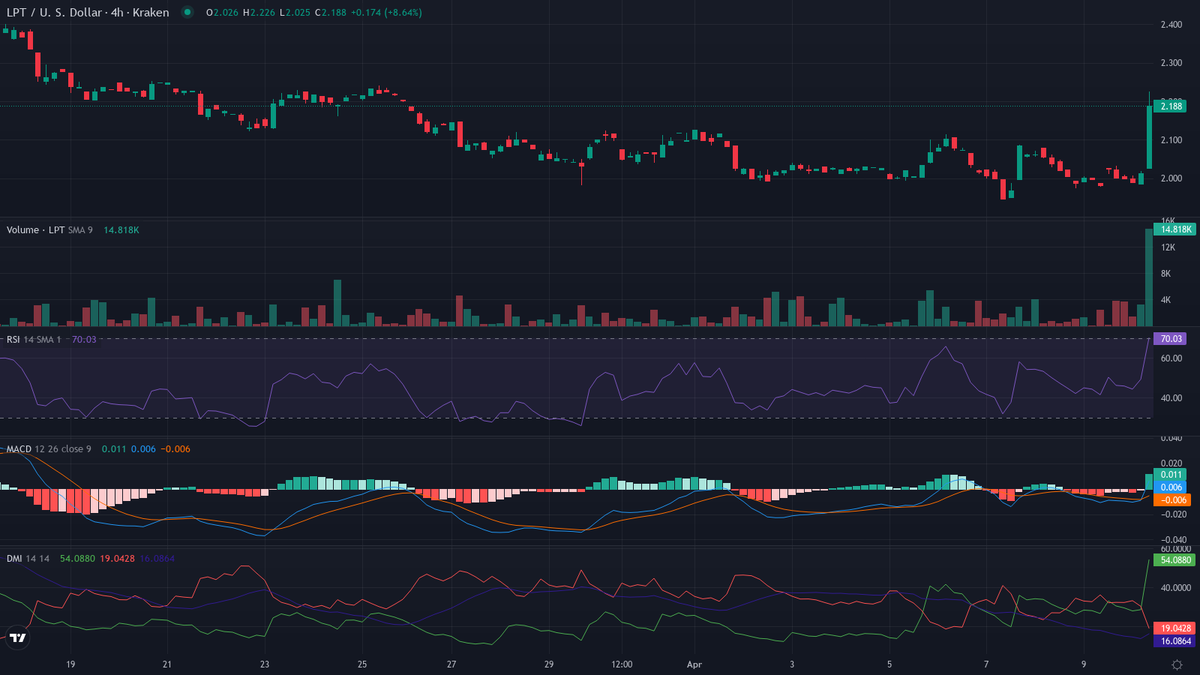
Task: Click the 14.818K volume axis label
Action: click(x=1174, y=229)
